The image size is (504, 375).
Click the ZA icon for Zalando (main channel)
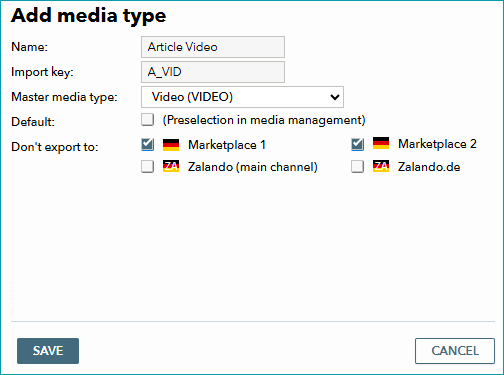click(171, 166)
